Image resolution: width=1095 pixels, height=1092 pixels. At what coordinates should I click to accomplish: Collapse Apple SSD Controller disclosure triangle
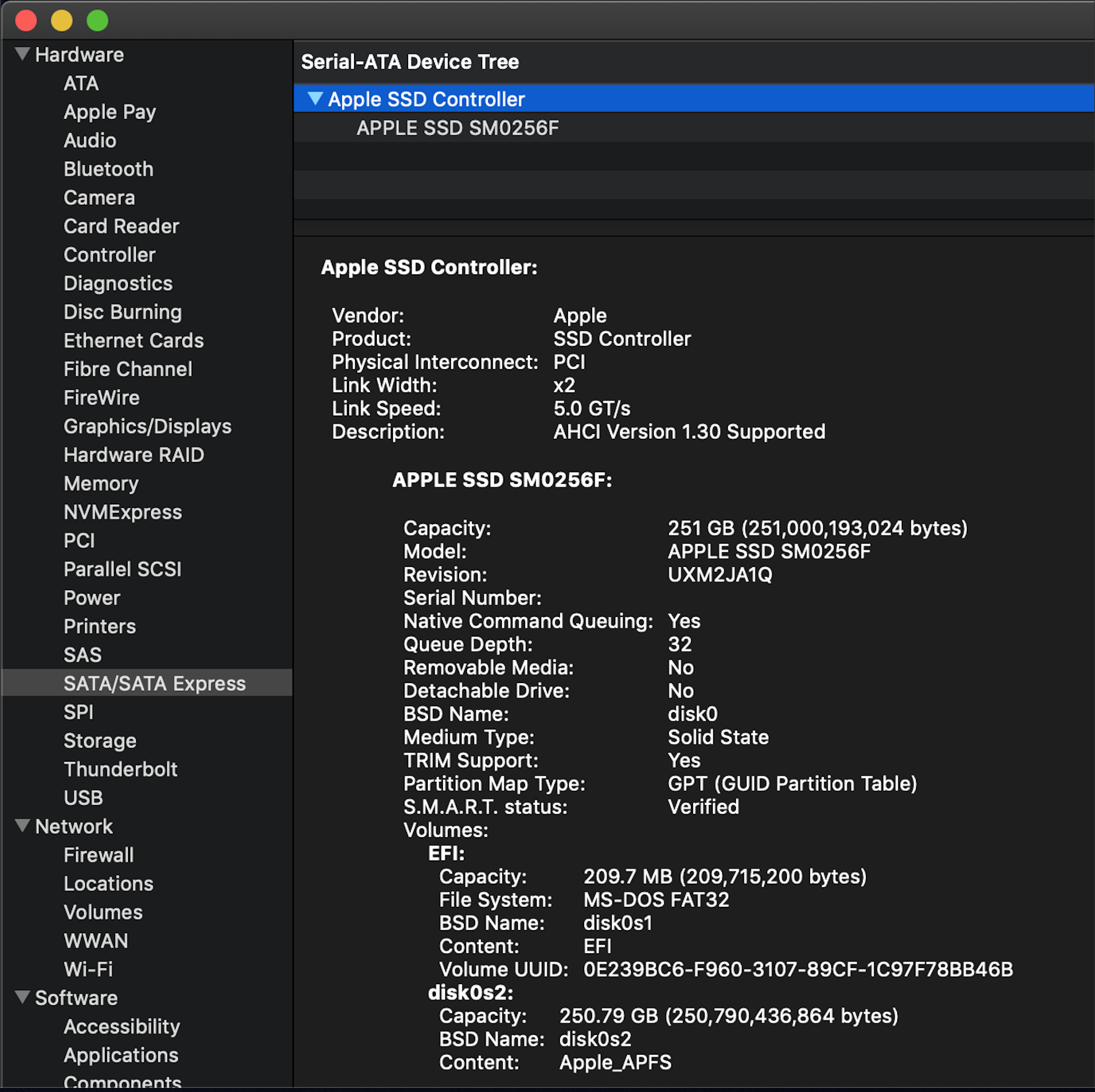click(x=315, y=98)
